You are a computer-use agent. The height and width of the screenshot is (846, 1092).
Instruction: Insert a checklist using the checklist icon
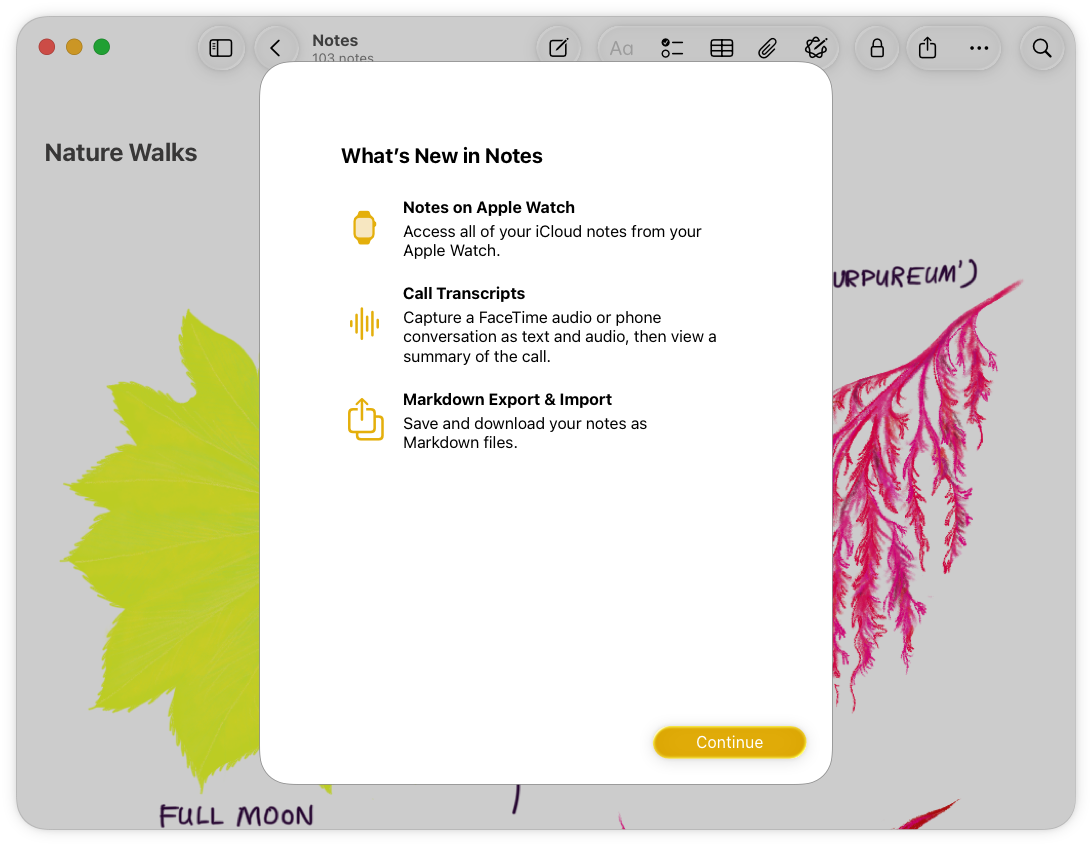(x=671, y=47)
